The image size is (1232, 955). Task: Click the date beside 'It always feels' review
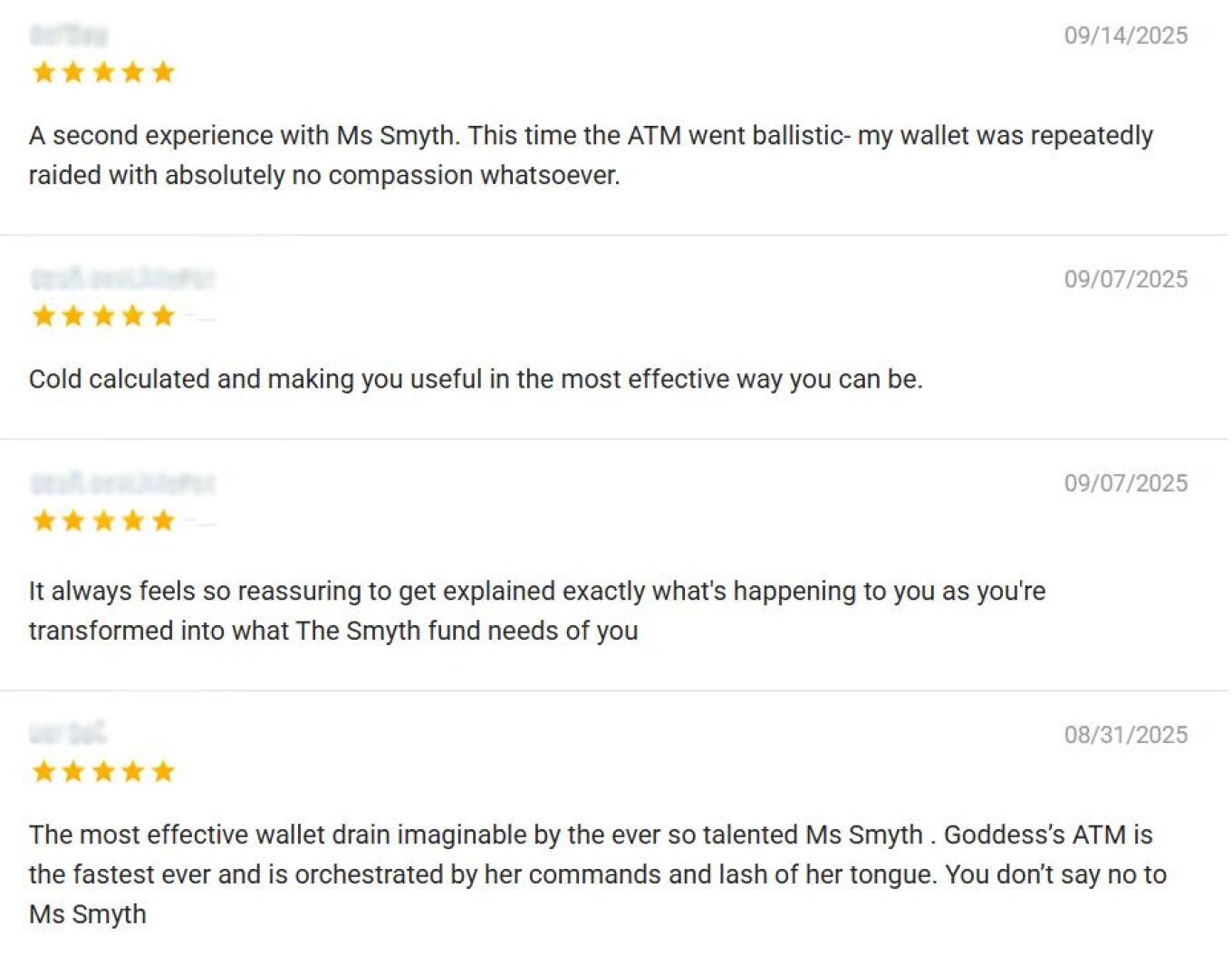coord(1125,483)
